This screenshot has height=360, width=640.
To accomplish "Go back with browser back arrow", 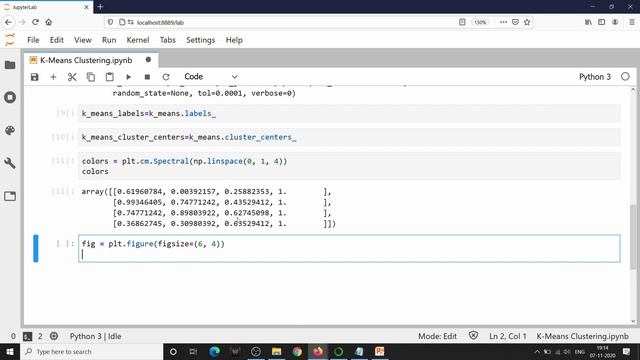I will click(9, 22).
